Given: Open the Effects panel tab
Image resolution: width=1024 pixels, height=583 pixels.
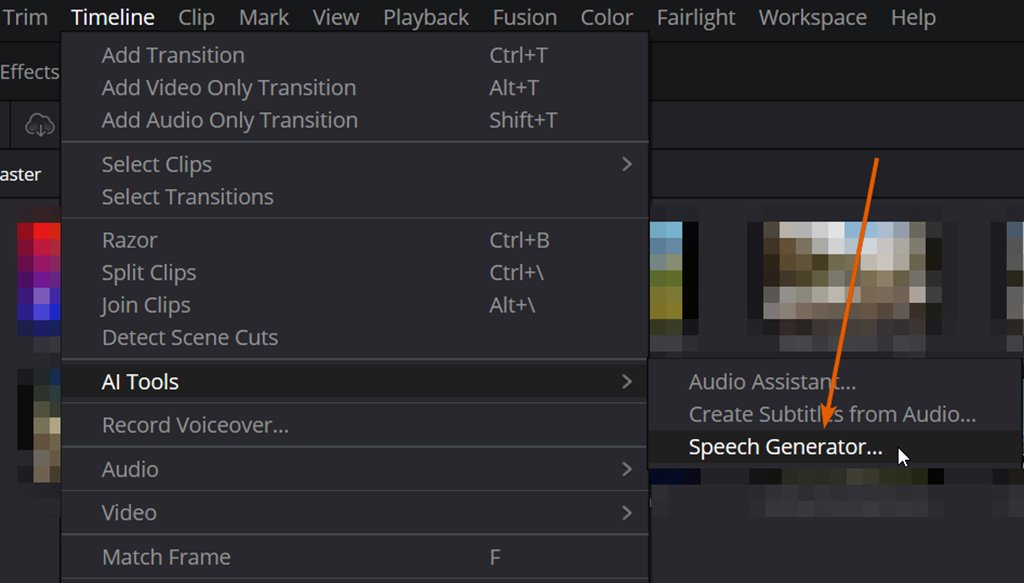Looking at the screenshot, I should click(29, 72).
